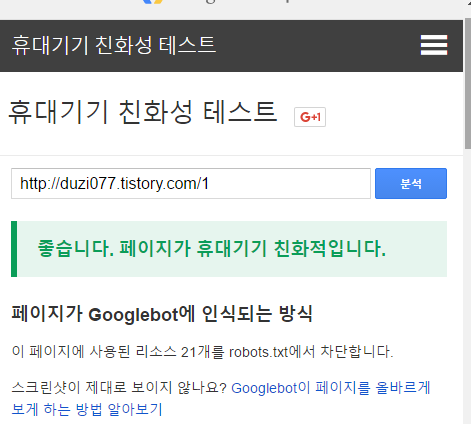Focus the URL input field
The width and height of the screenshot is (471, 424).
click(x=191, y=183)
